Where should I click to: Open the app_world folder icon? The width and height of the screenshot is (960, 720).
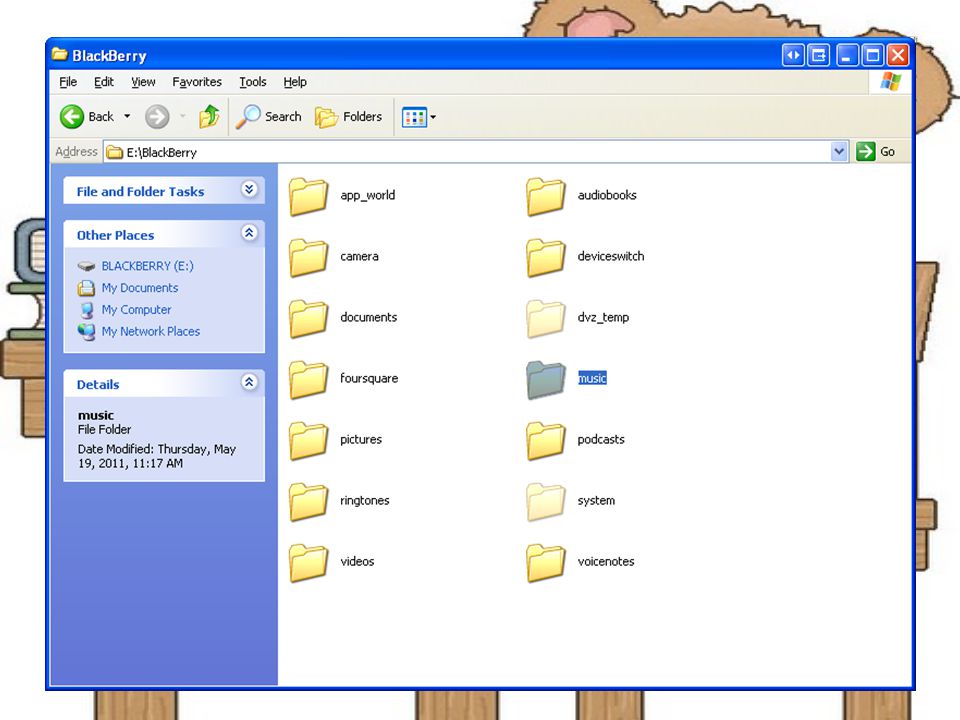[309, 196]
